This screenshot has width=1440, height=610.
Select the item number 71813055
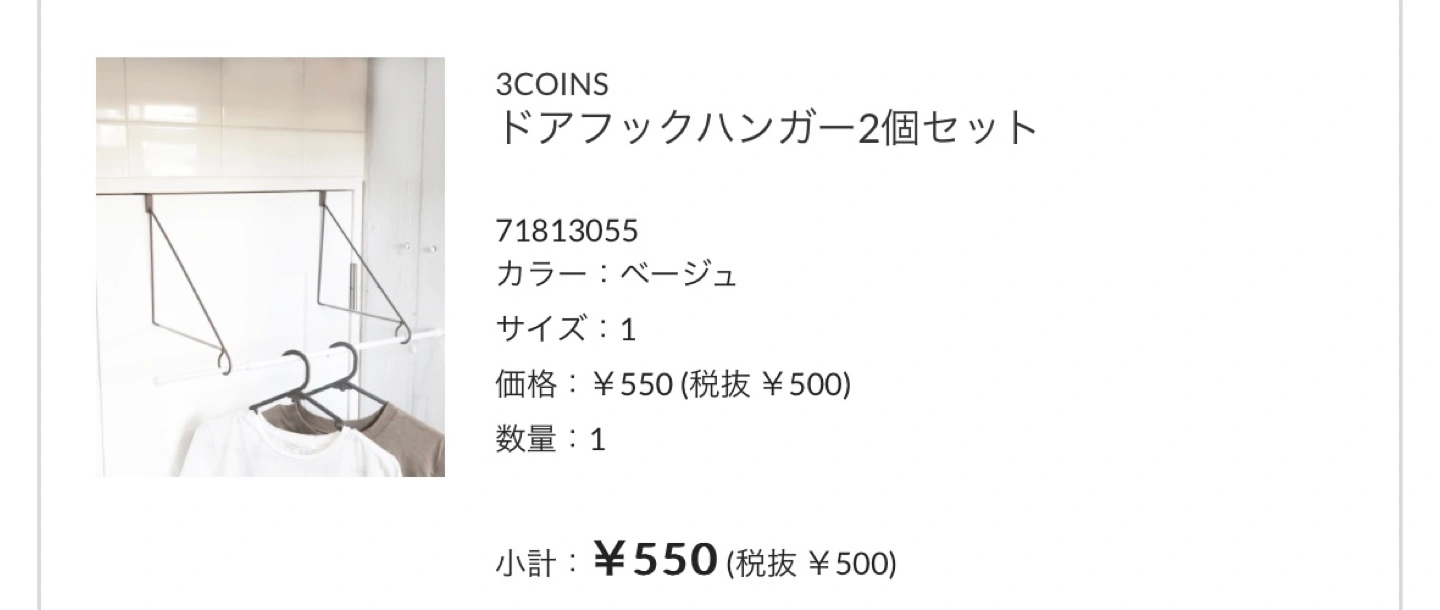(x=567, y=231)
